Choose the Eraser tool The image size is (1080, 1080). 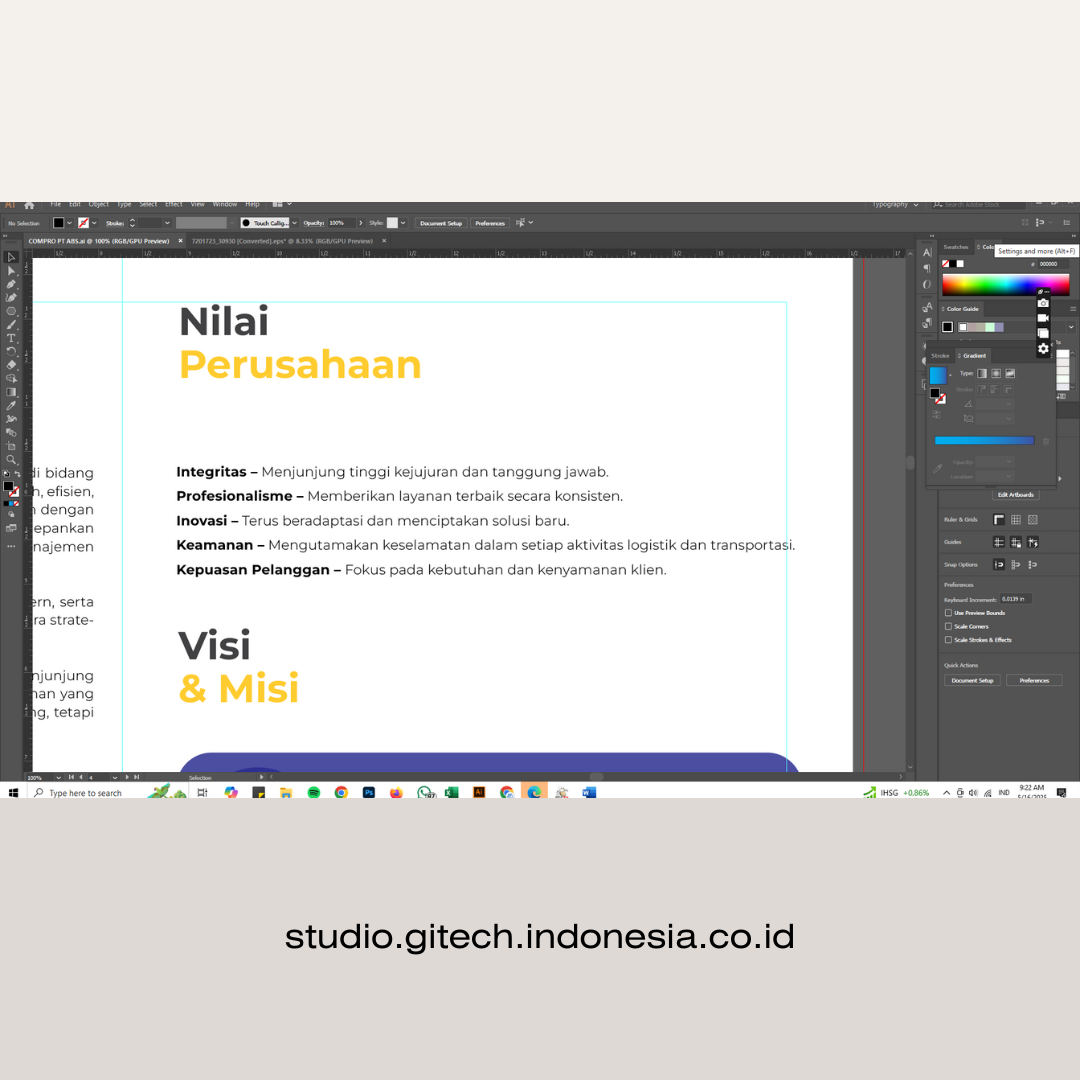[11, 365]
